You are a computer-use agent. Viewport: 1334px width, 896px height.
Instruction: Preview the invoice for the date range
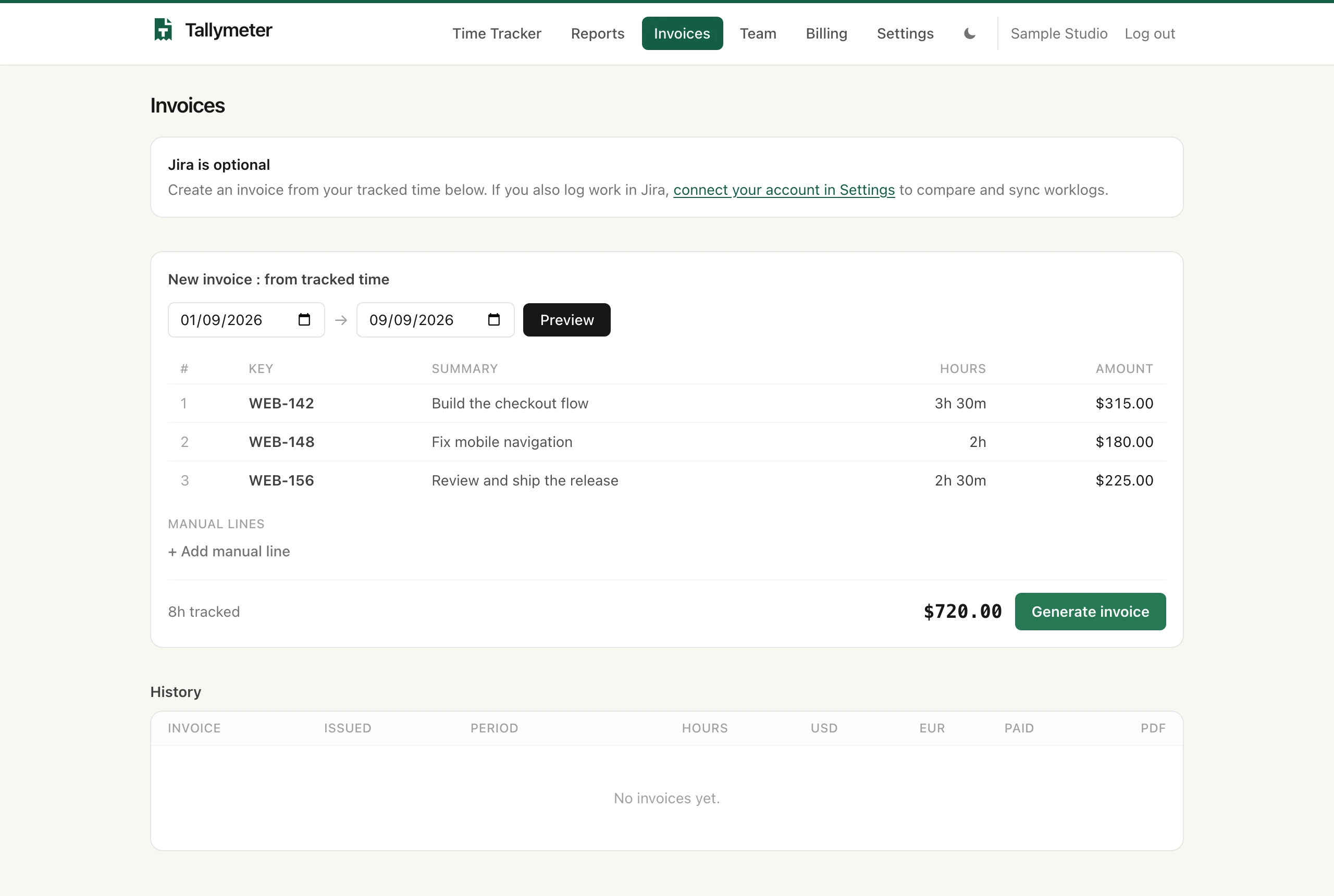566,320
